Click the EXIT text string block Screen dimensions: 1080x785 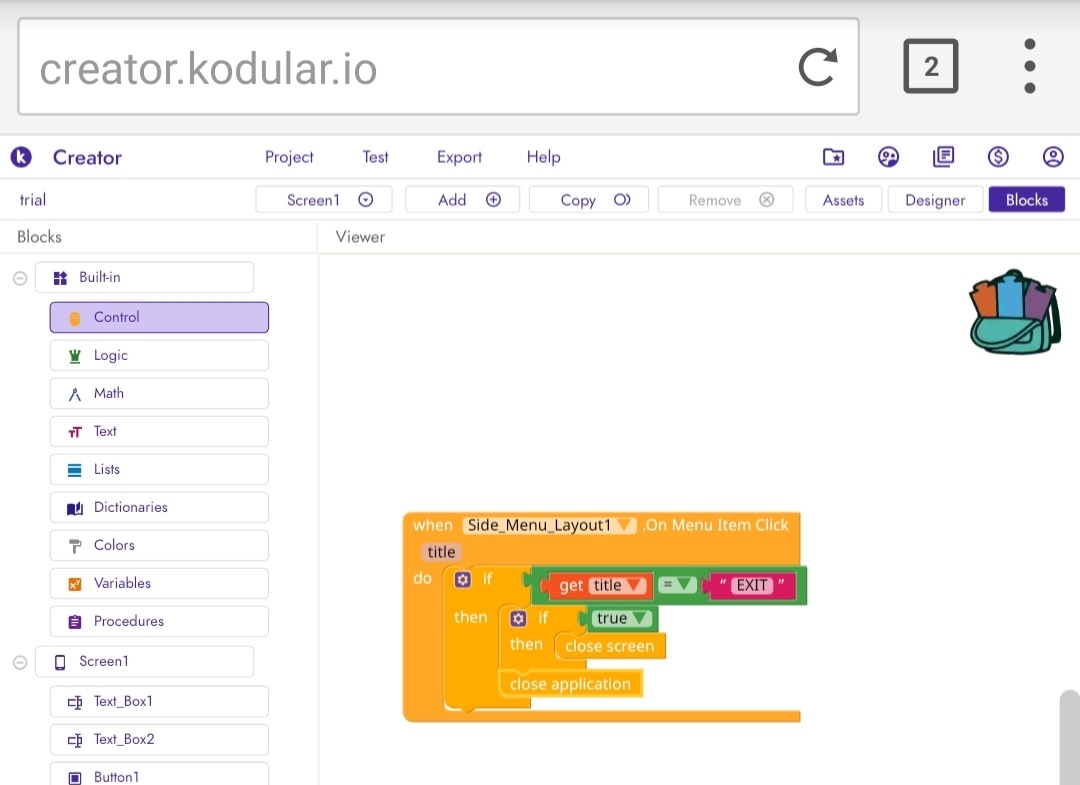pyautogui.click(x=752, y=585)
